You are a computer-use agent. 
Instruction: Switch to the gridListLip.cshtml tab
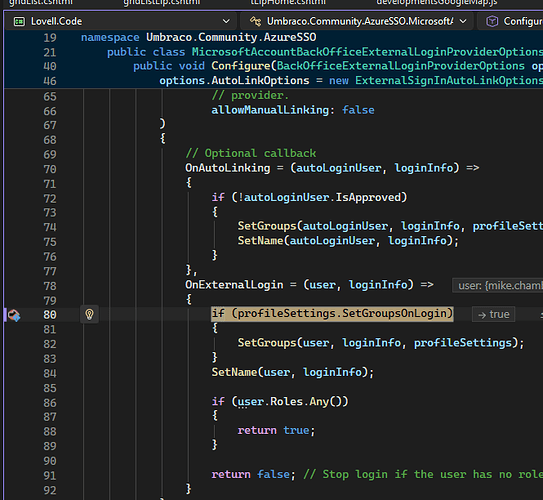[162, 3]
